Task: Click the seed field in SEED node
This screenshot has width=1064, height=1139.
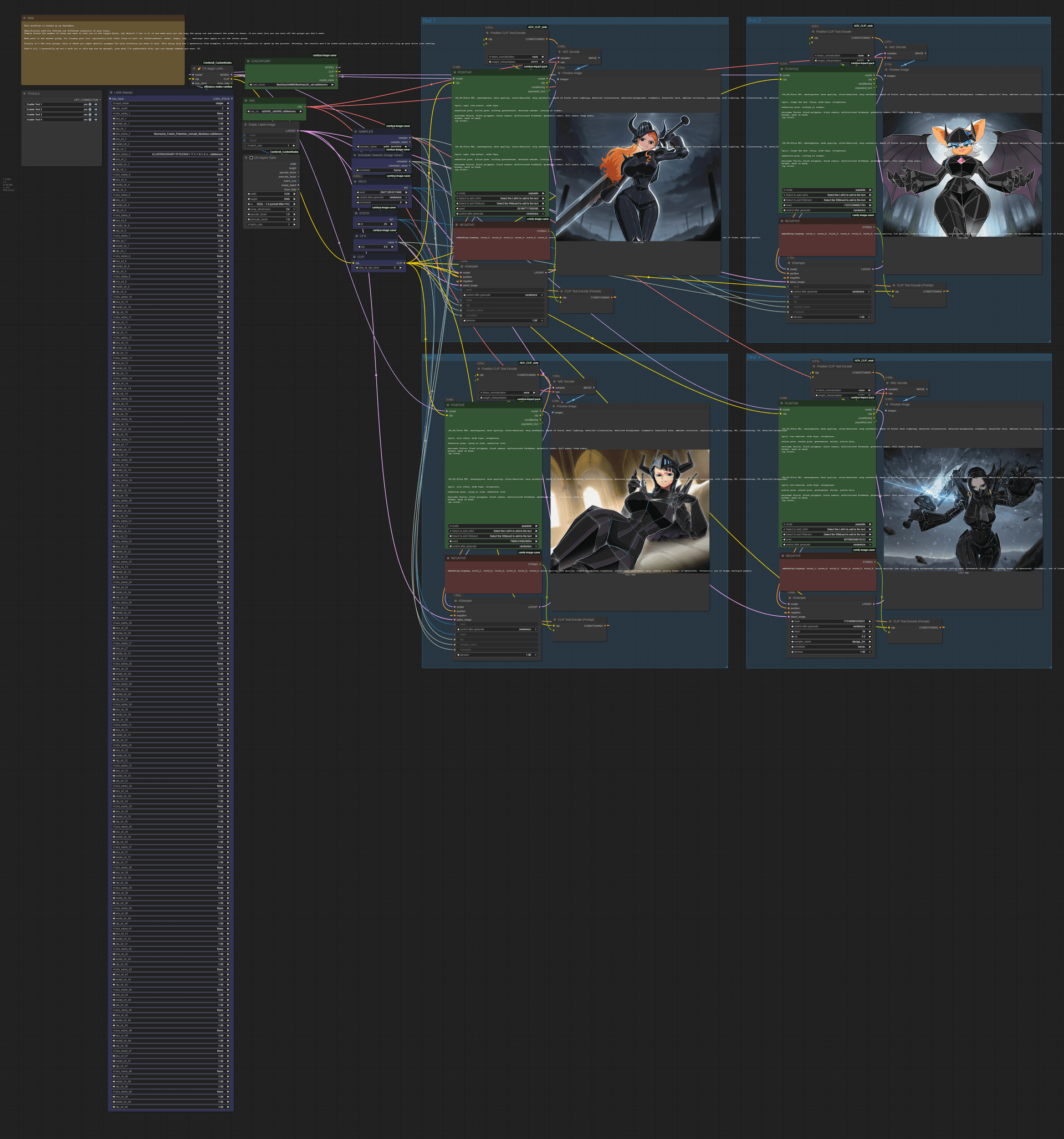Action: point(382,192)
